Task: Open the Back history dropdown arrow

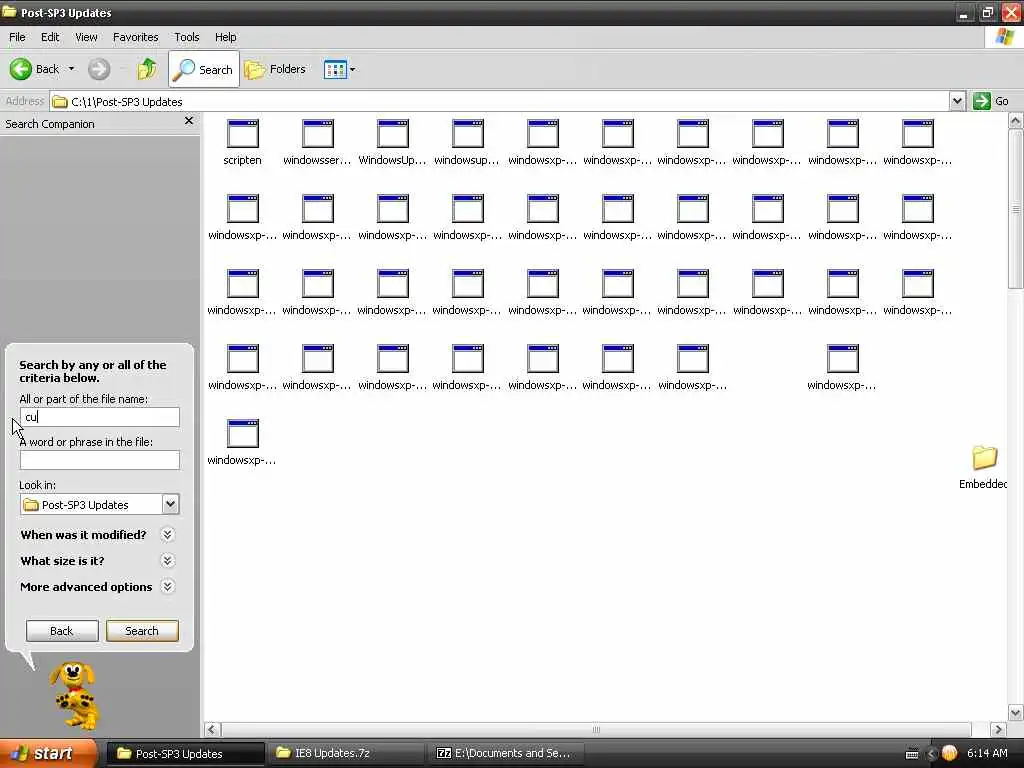Action: tap(71, 69)
